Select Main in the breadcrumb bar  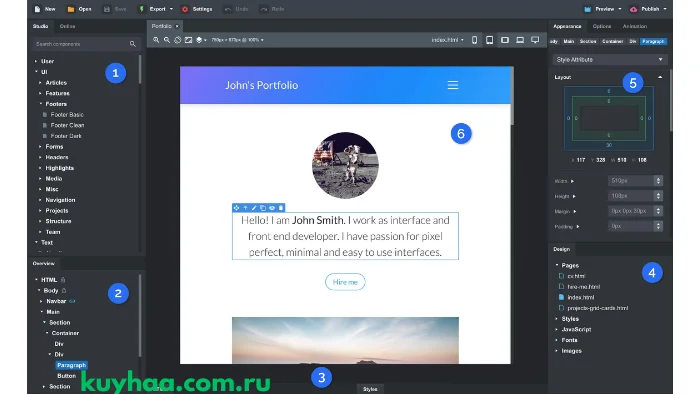coord(568,41)
